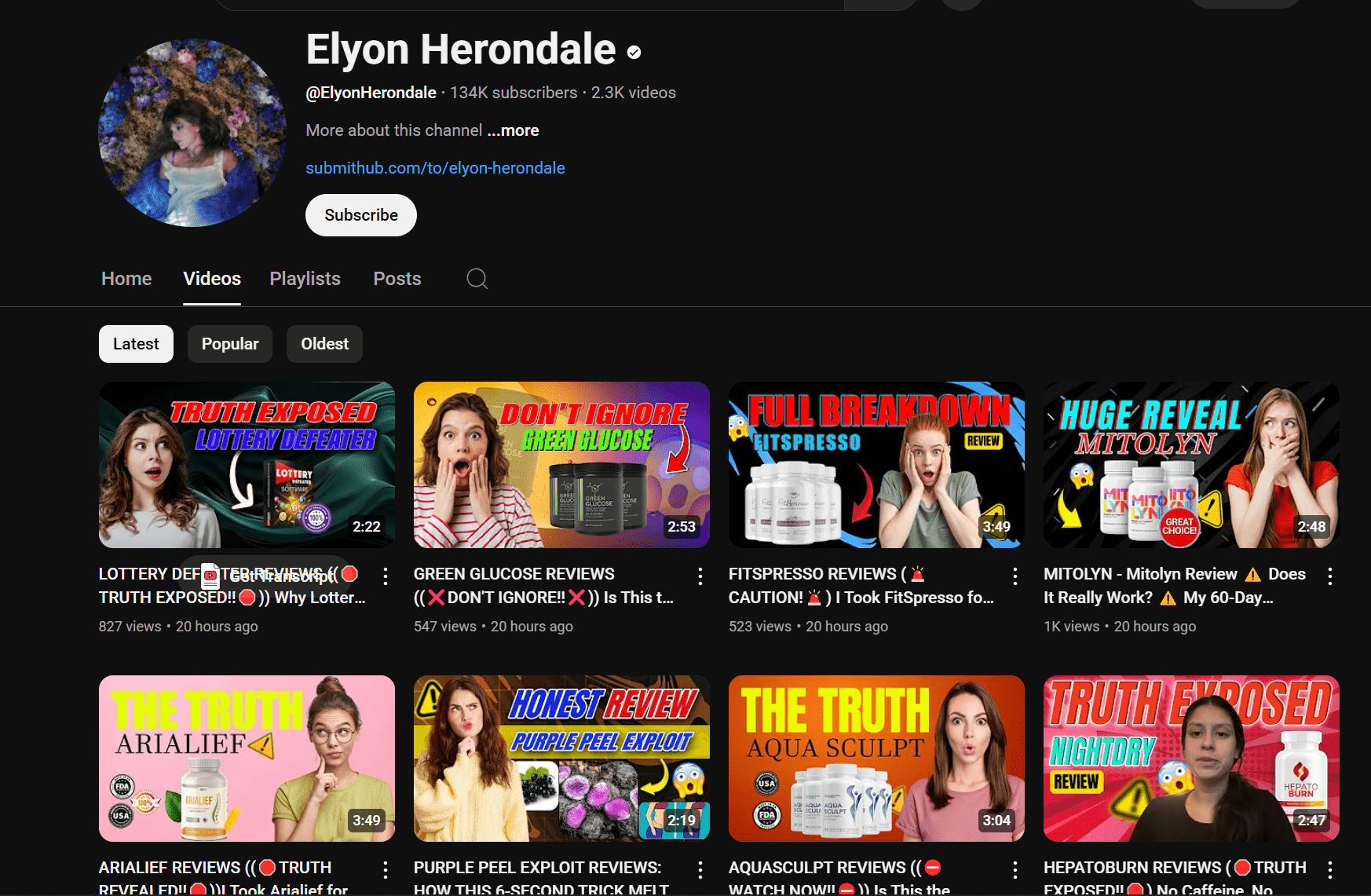
Task: Open options menu on the Lottery Defeater video
Action: 386,576
